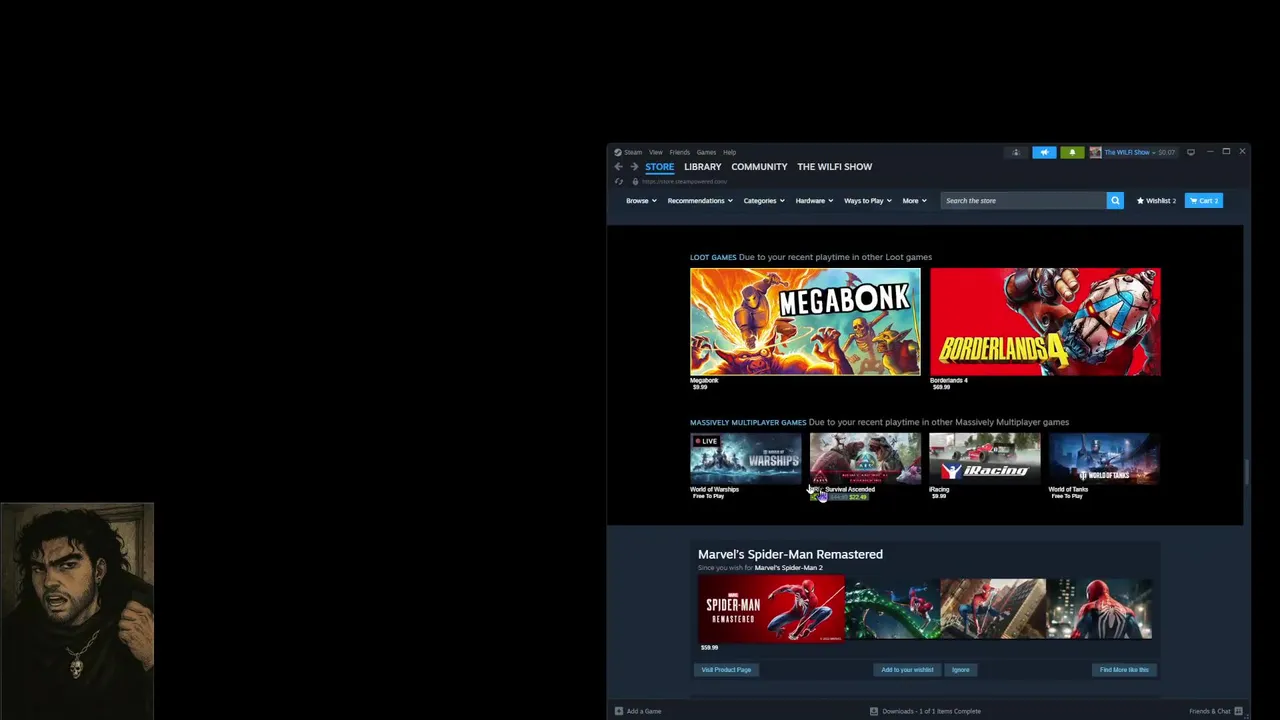Switch to the COMMUNITY tab
The width and height of the screenshot is (1280, 720).
[x=759, y=167]
